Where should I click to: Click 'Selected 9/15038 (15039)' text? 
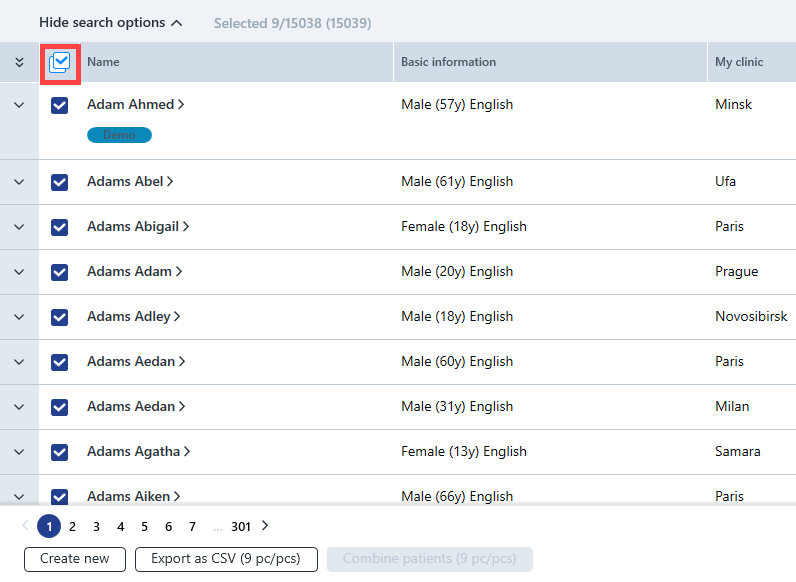click(292, 23)
